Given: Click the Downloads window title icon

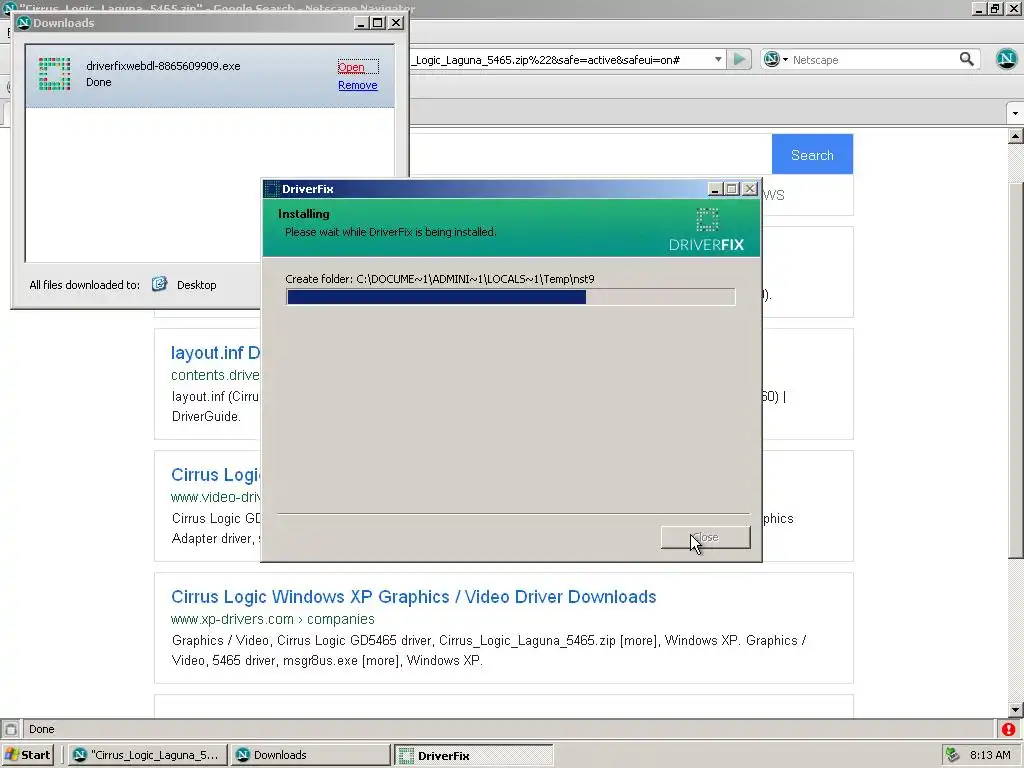Looking at the screenshot, I should point(24,23).
